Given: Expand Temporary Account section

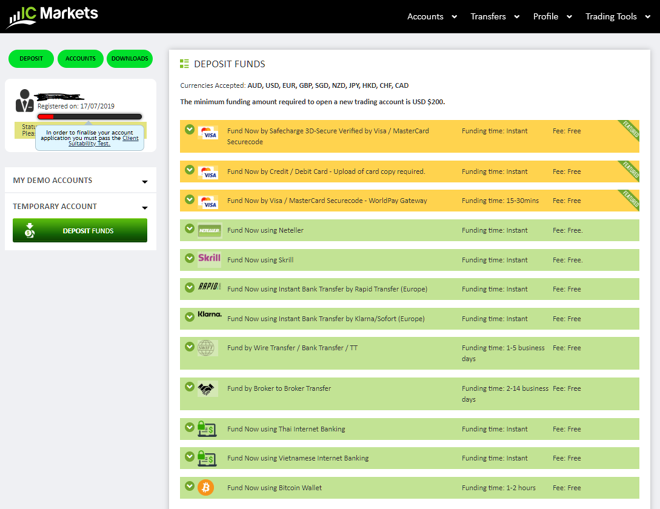Looking at the screenshot, I should click(80, 206).
